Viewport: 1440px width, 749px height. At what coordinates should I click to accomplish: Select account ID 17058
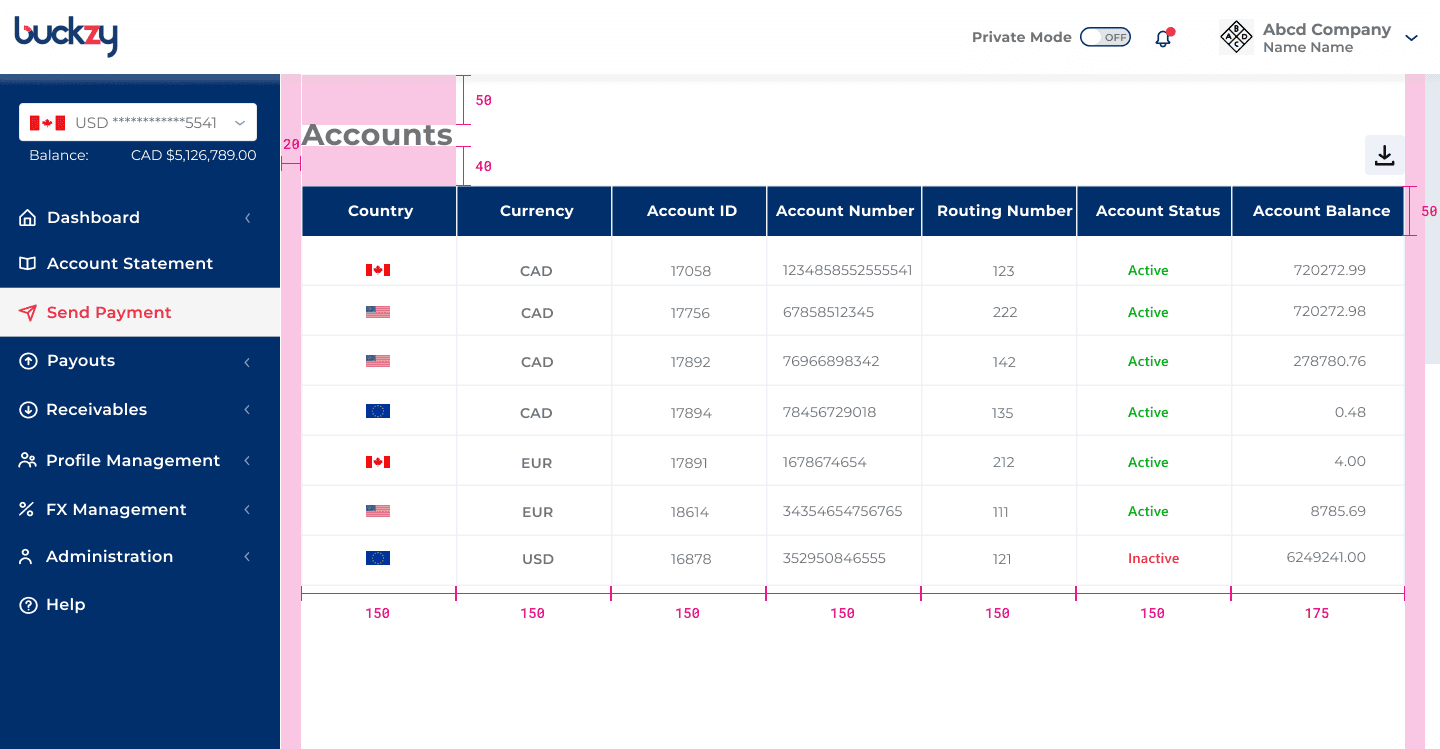(691, 271)
